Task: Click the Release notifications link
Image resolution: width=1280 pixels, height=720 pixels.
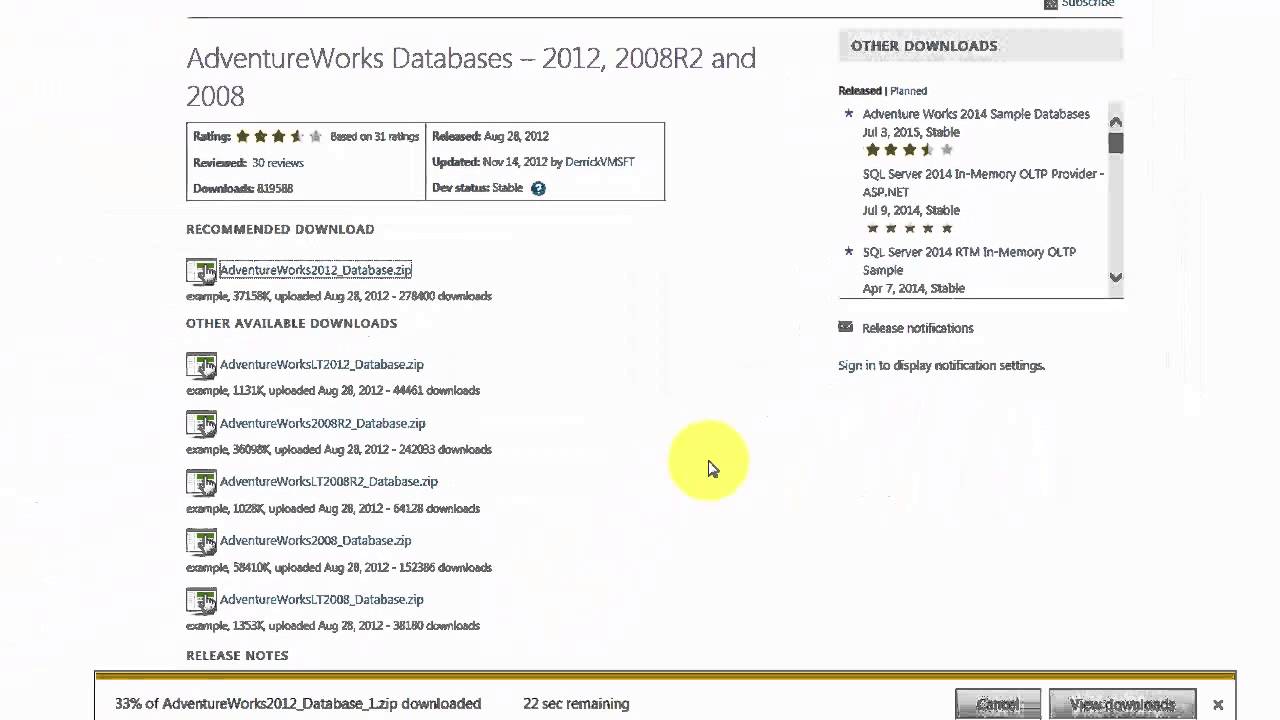Action: 918,328
